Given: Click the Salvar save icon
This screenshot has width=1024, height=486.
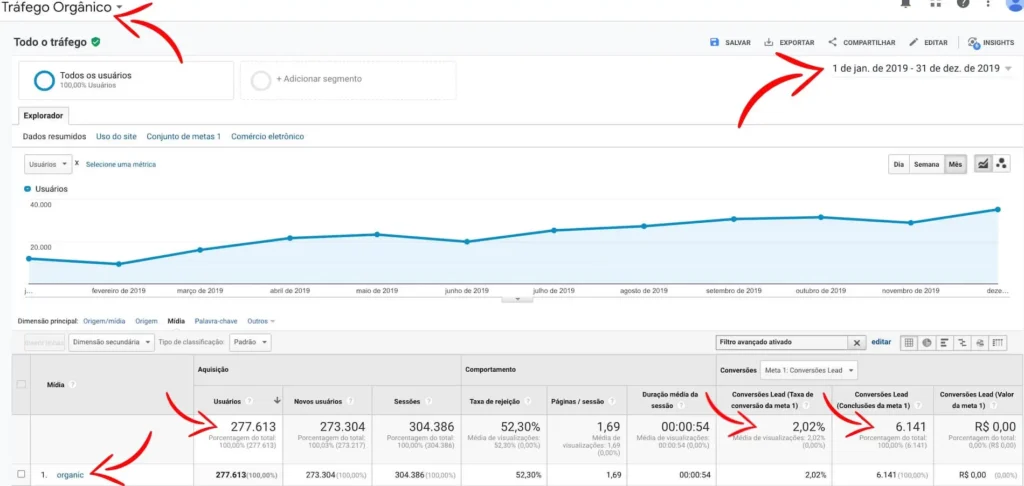Looking at the screenshot, I should (x=714, y=42).
